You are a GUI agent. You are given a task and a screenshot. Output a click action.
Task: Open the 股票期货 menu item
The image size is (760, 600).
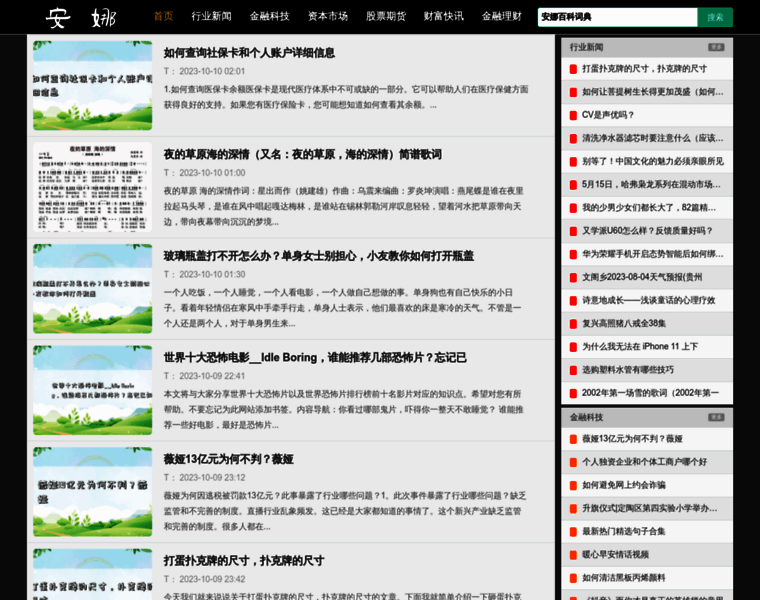[x=386, y=16]
